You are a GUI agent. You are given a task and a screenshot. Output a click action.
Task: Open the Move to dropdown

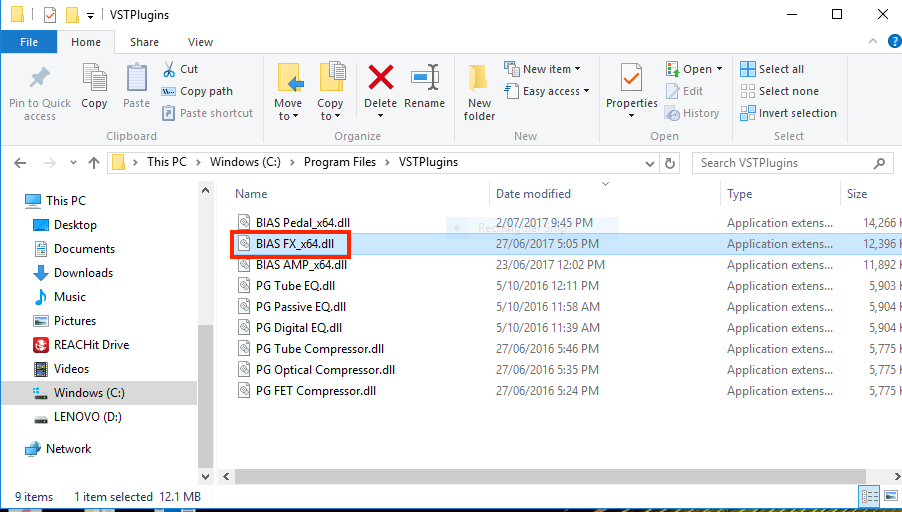pyautogui.click(x=288, y=93)
